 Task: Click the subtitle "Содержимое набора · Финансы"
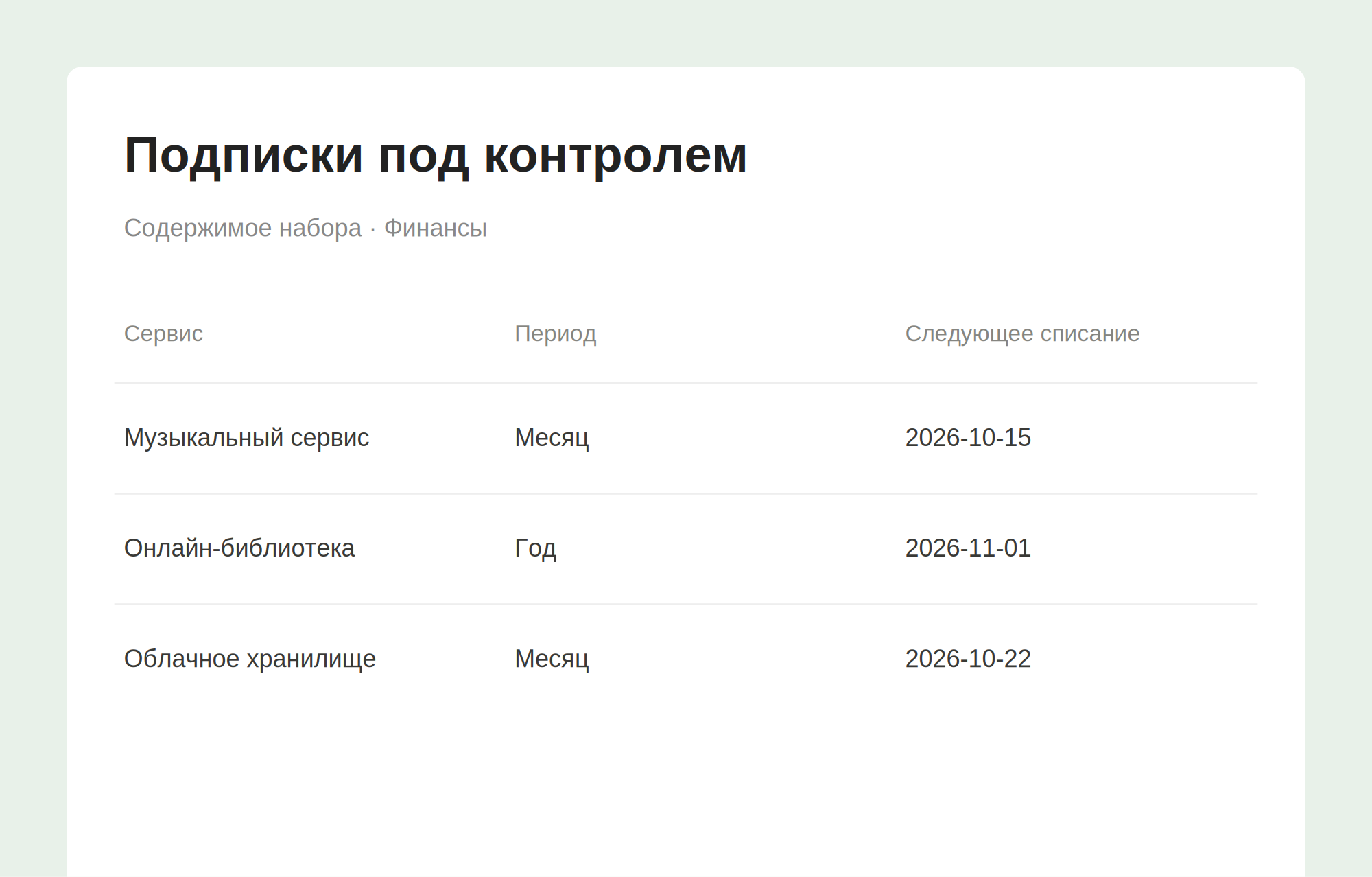pos(305,228)
